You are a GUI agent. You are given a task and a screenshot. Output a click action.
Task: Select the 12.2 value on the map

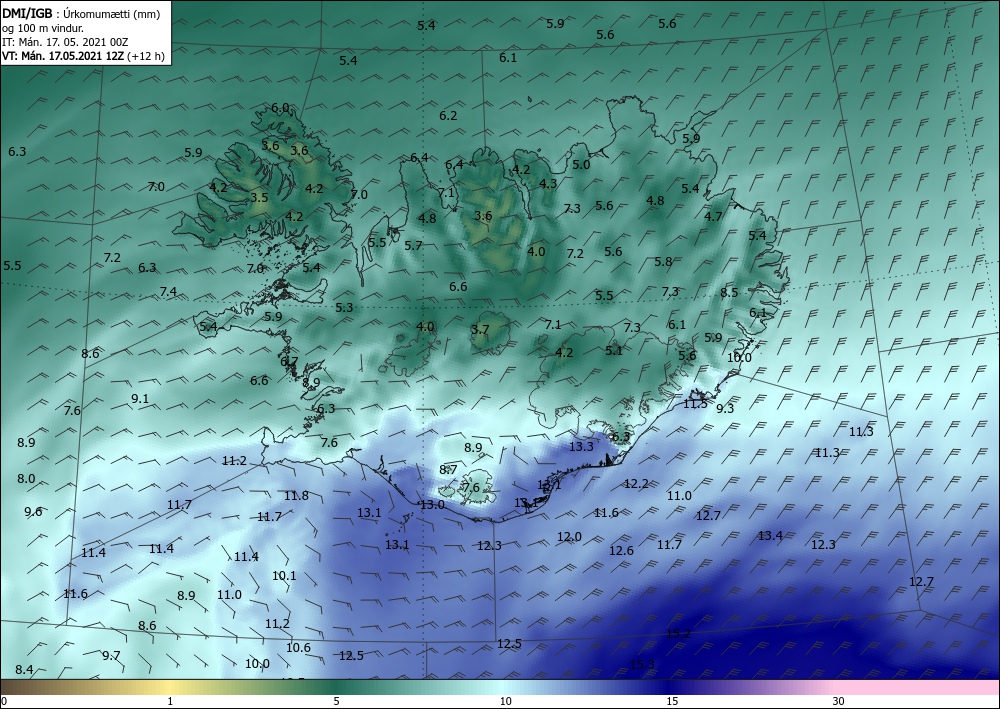coord(636,484)
